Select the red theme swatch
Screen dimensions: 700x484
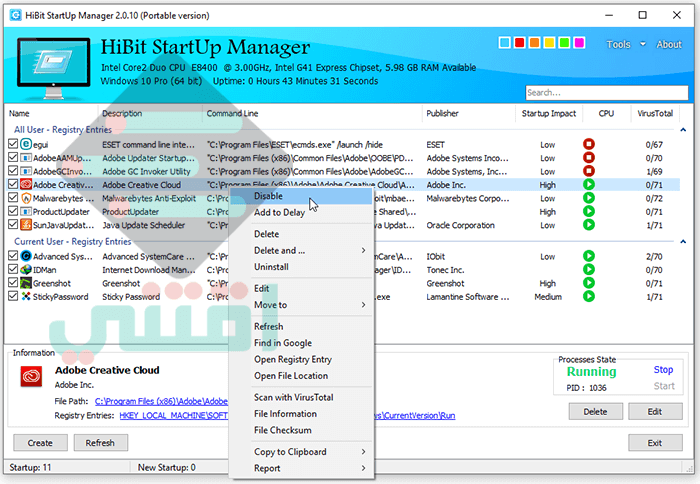pyautogui.click(x=519, y=43)
